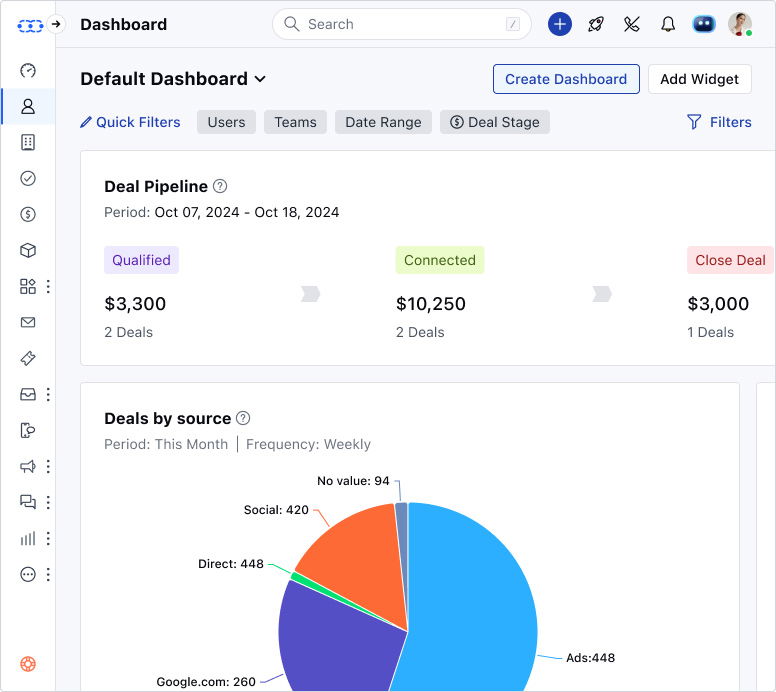The height and width of the screenshot is (692, 776).
Task: Select the Users quick filter
Action: coord(226,122)
